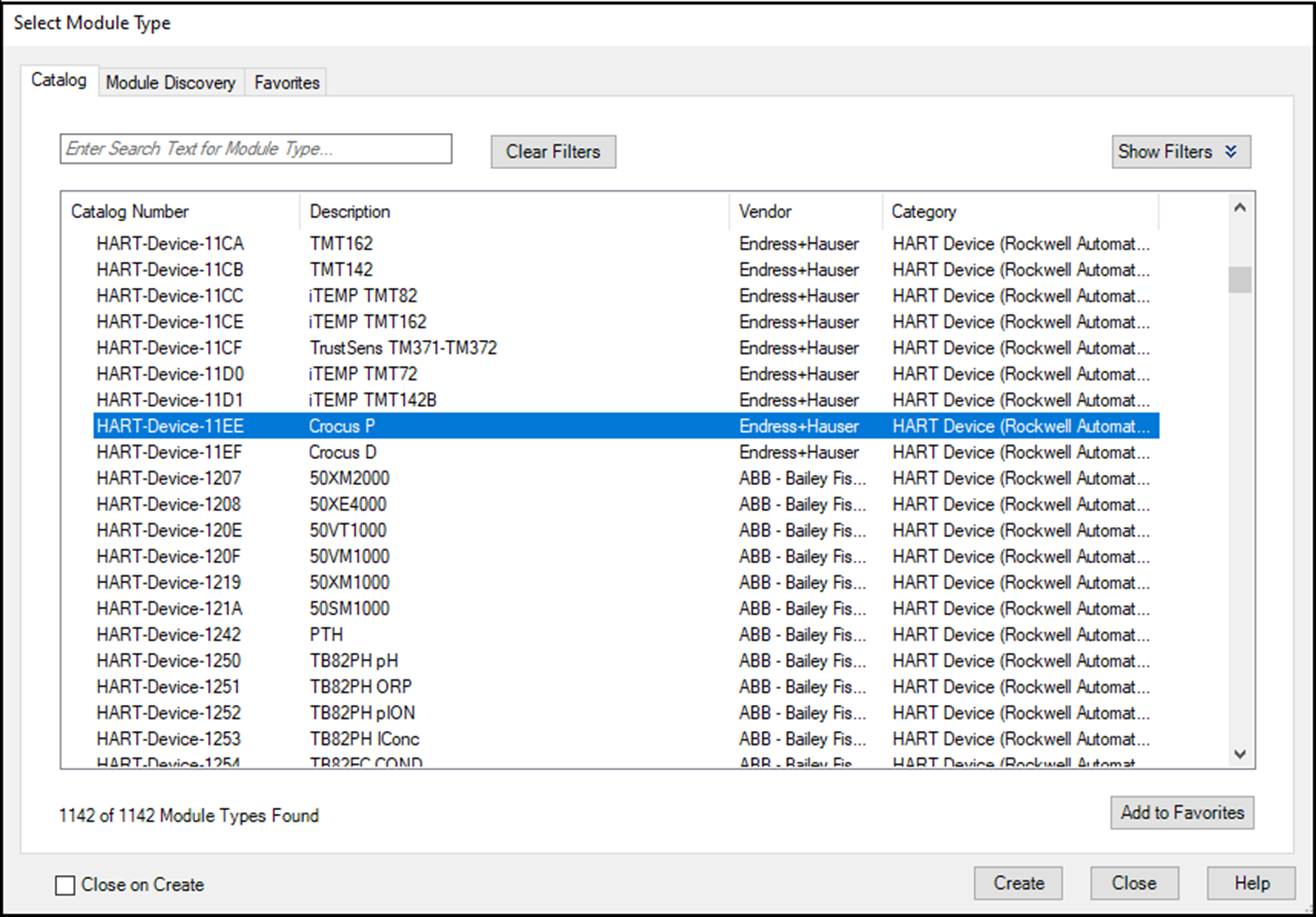Image resolution: width=1316 pixels, height=917 pixels.
Task: Click the 50XM2000 description cell
Action: [349, 478]
